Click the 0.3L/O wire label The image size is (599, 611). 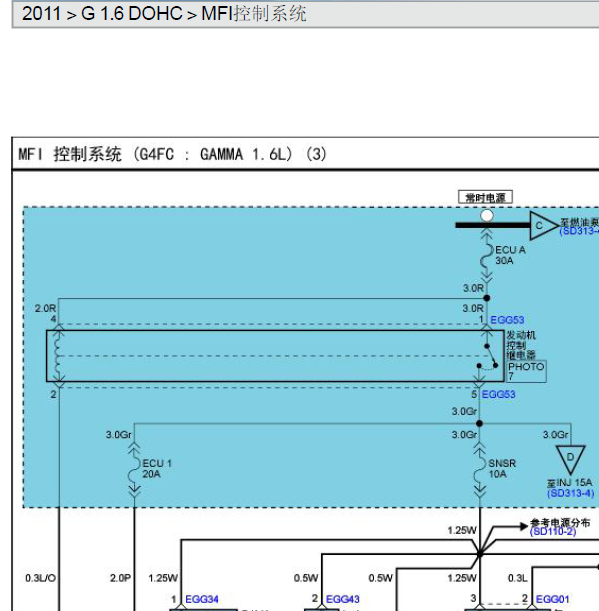coord(41,578)
